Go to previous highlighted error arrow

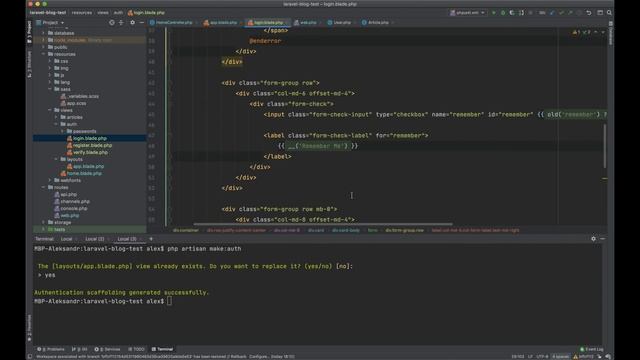(x=596, y=32)
